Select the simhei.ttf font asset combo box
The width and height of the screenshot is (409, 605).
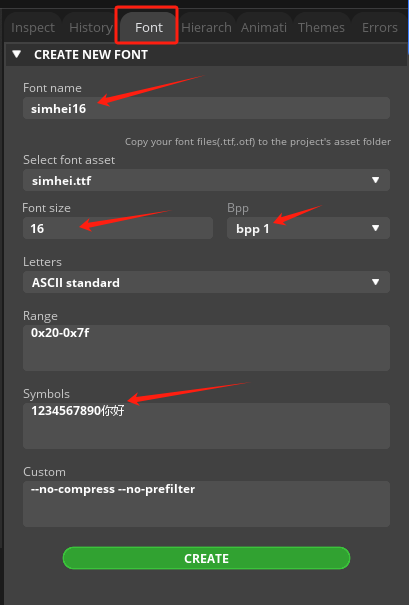[206, 180]
